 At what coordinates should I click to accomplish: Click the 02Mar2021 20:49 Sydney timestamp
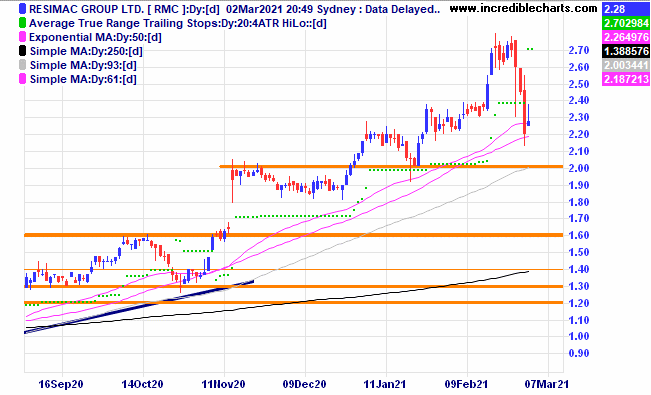click(293, 9)
